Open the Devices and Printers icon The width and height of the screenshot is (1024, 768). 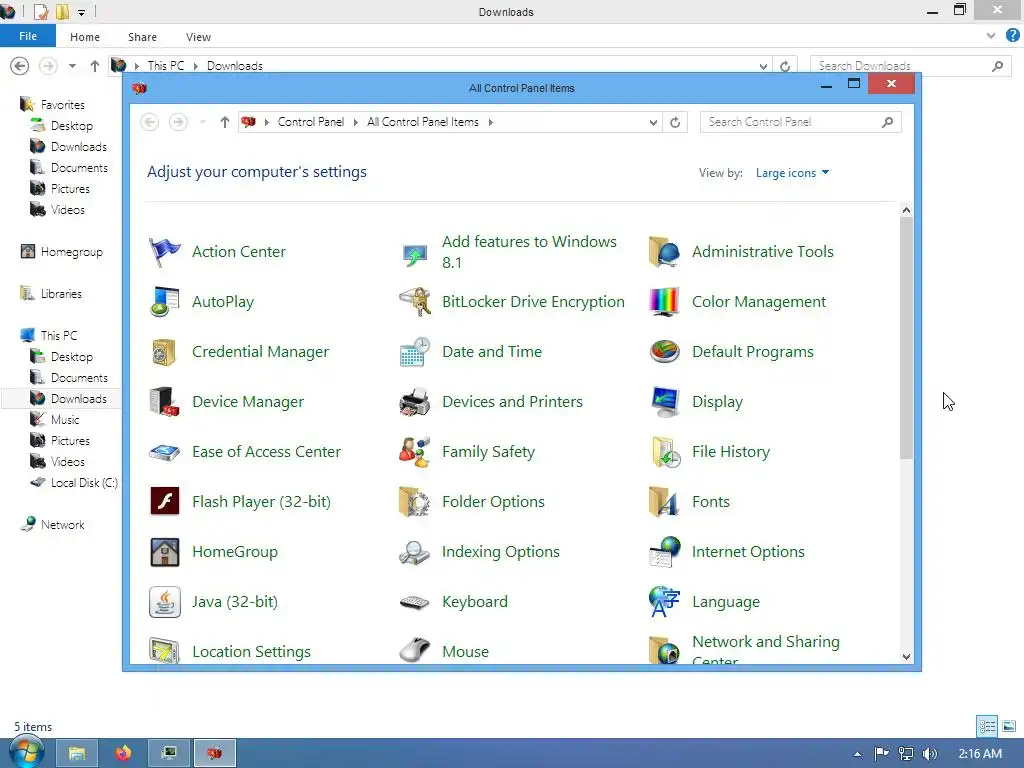click(x=415, y=402)
